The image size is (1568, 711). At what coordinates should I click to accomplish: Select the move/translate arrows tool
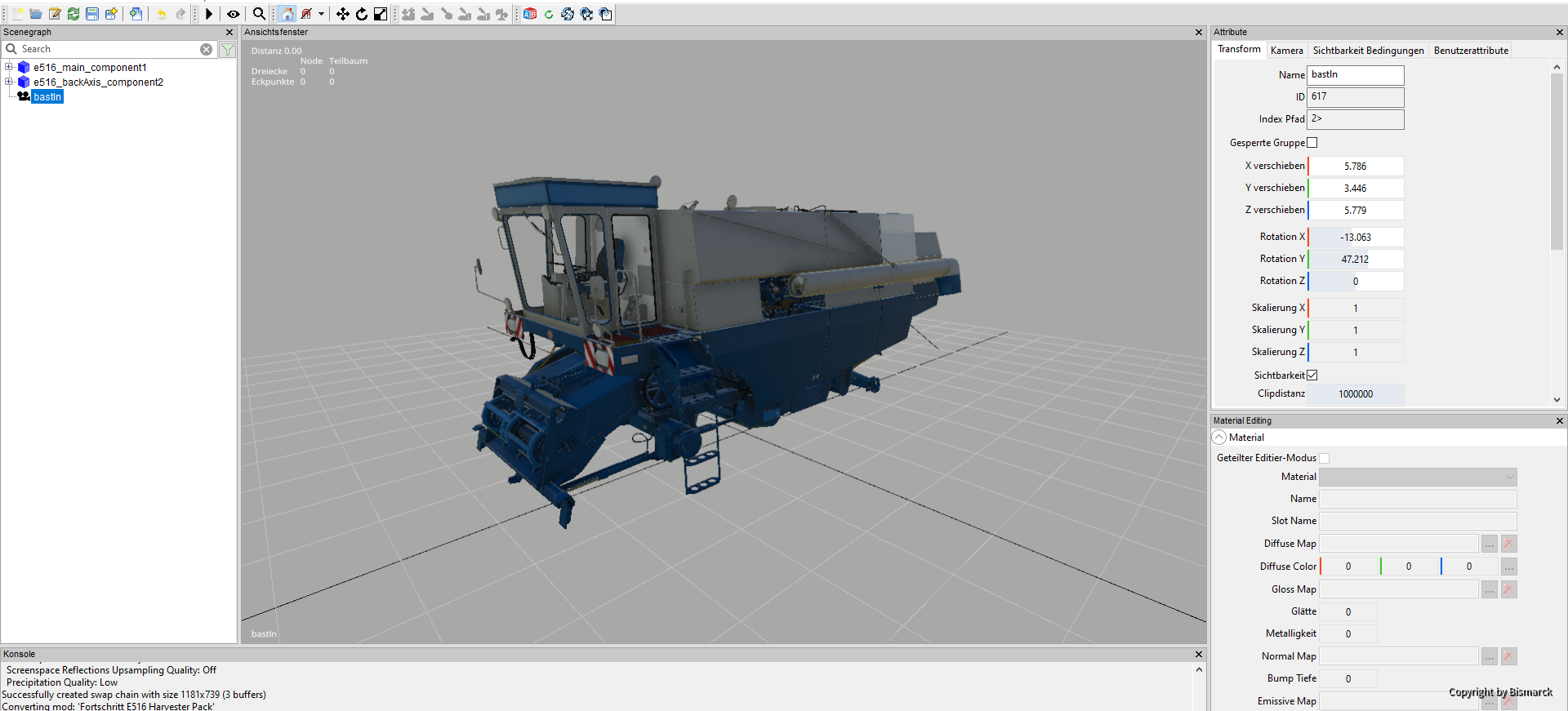click(343, 14)
